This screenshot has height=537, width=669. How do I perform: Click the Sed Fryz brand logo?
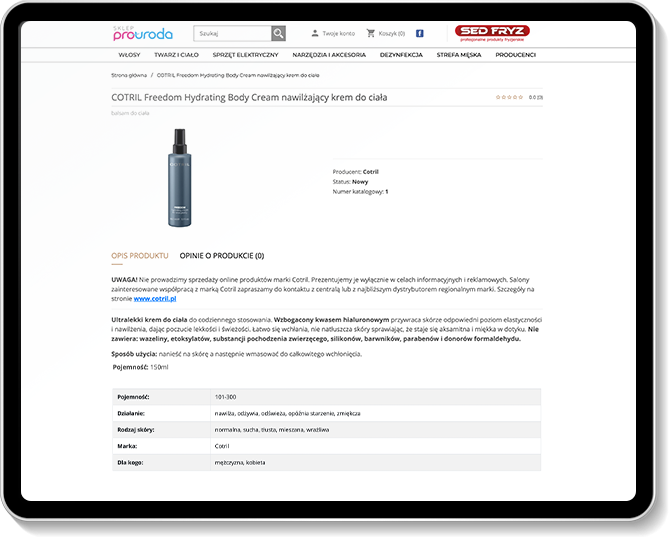[x=492, y=33]
